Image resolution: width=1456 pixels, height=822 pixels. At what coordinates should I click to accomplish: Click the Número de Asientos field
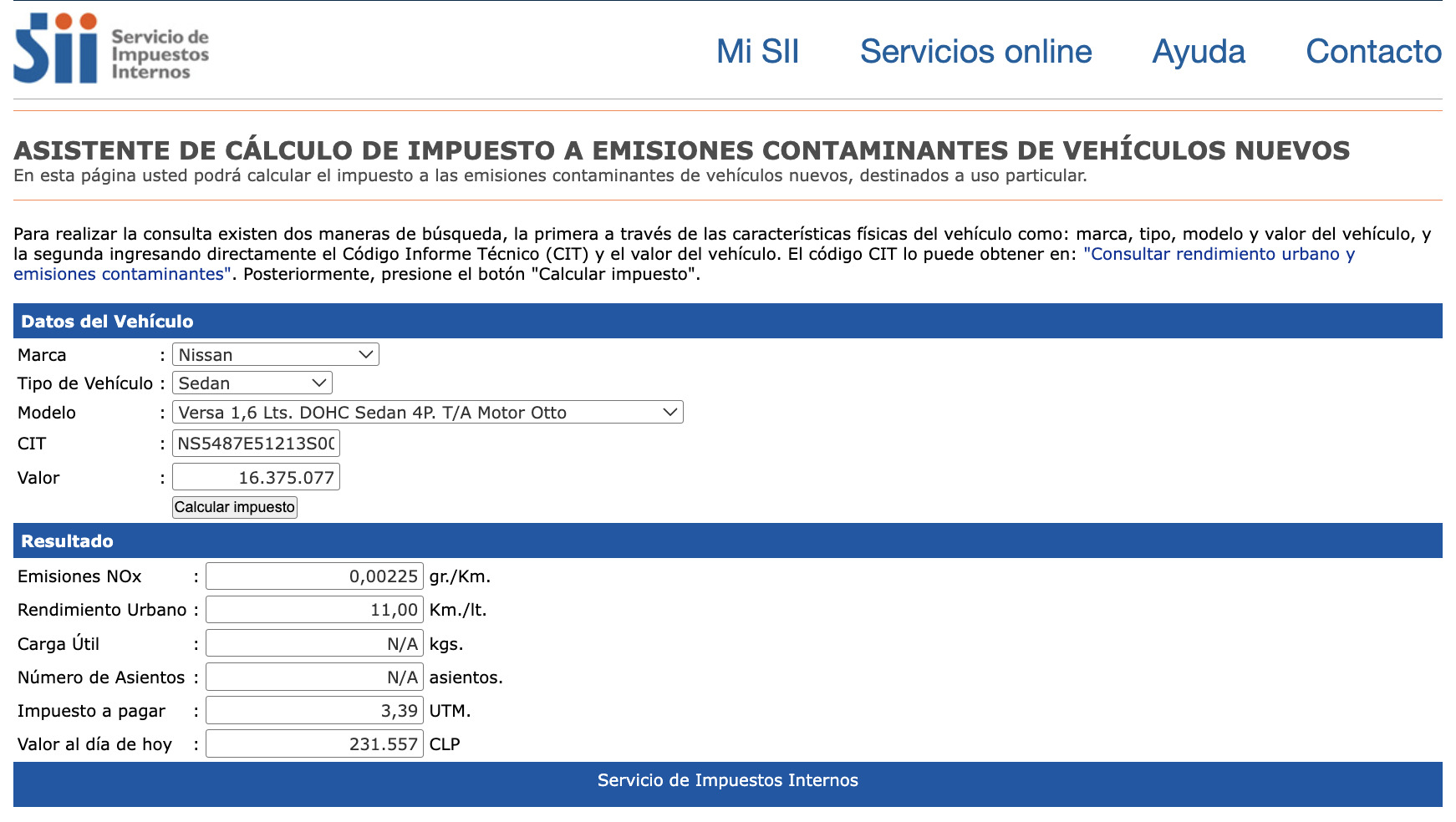pyautogui.click(x=313, y=677)
